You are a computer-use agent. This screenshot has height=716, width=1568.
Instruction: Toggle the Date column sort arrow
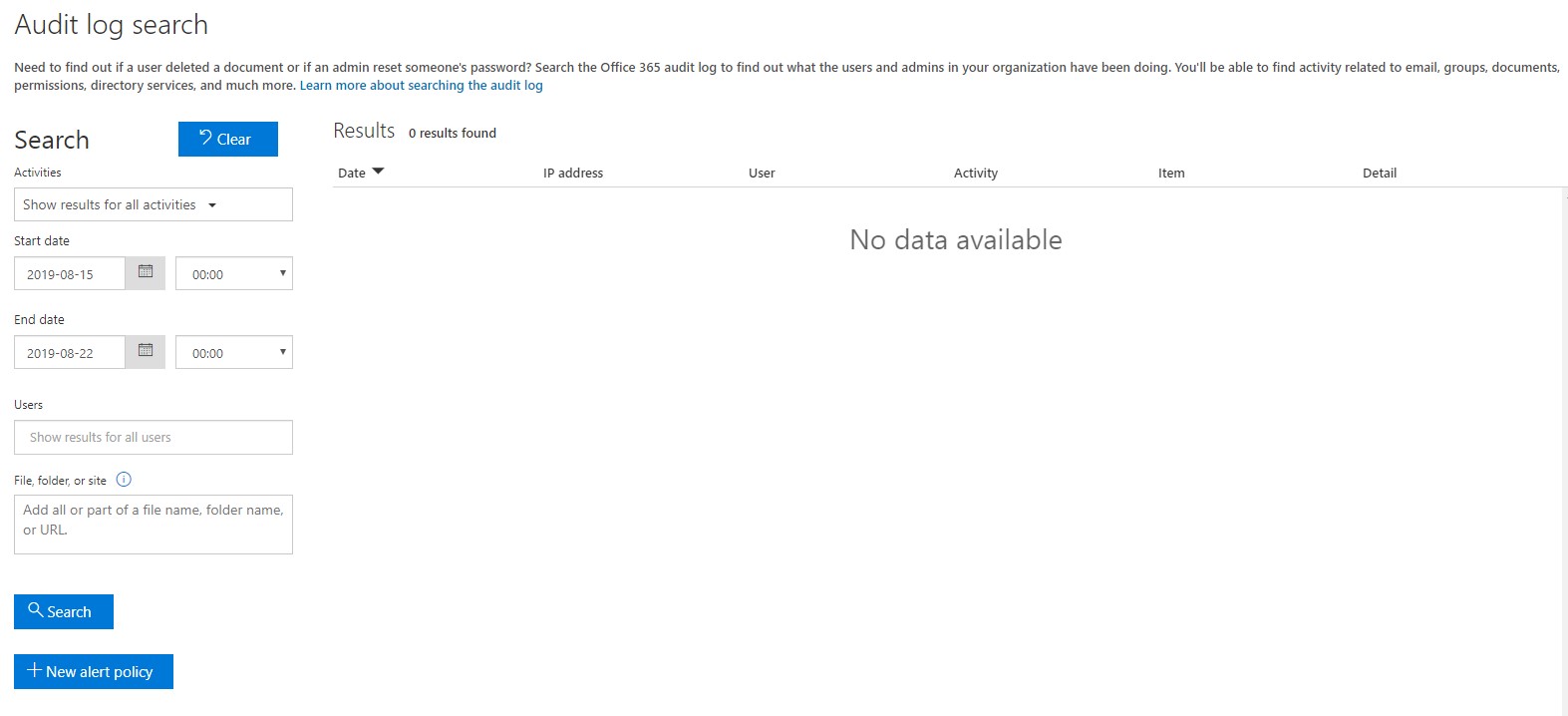tap(378, 172)
